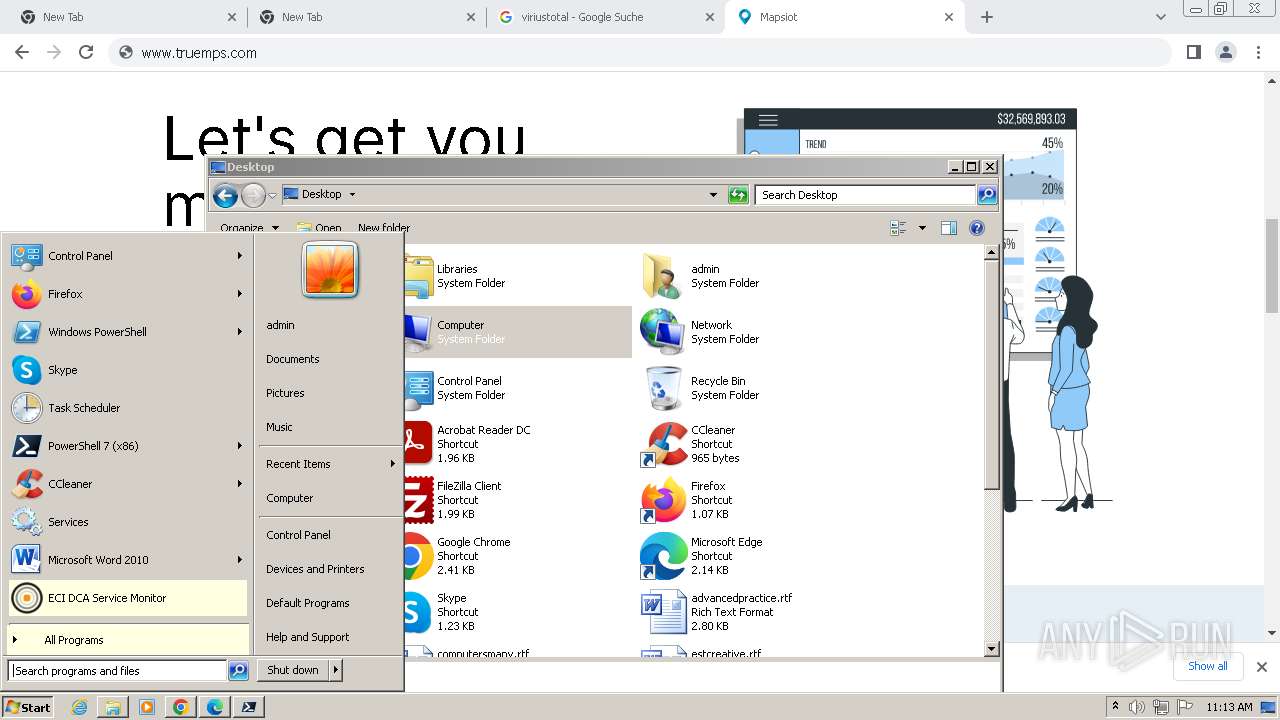Open a new Chrome tab
This screenshot has width=1280, height=720.
(x=987, y=17)
